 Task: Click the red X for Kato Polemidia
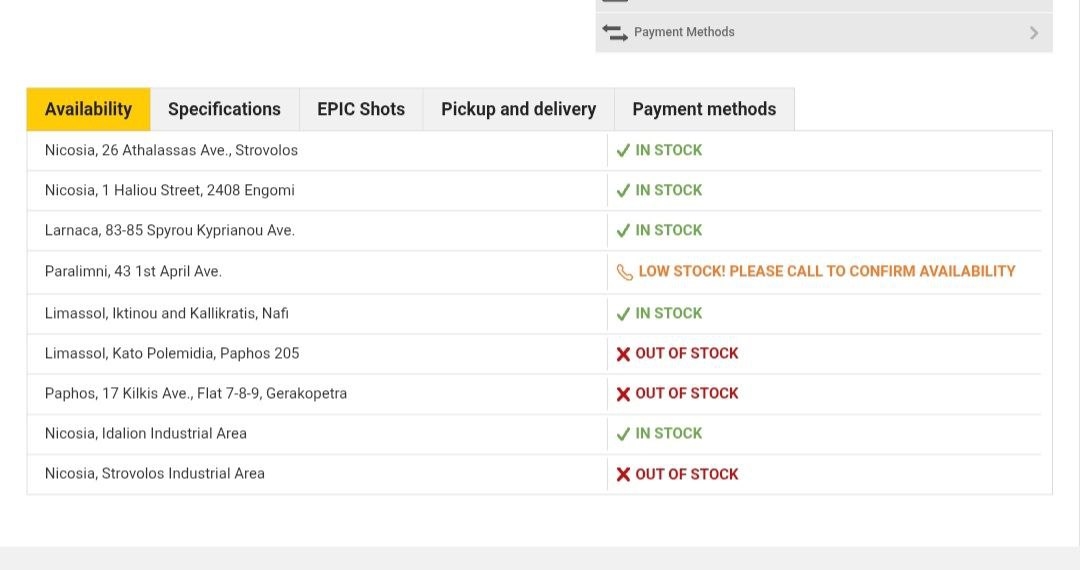tap(623, 354)
